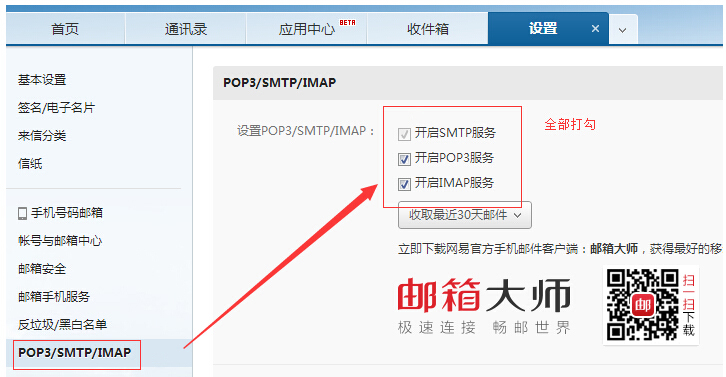Open 反垃圾/黑白名单 in the sidebar
Image resolution: width=726 pixels, height=377 pixels.
tap(62, 325)
